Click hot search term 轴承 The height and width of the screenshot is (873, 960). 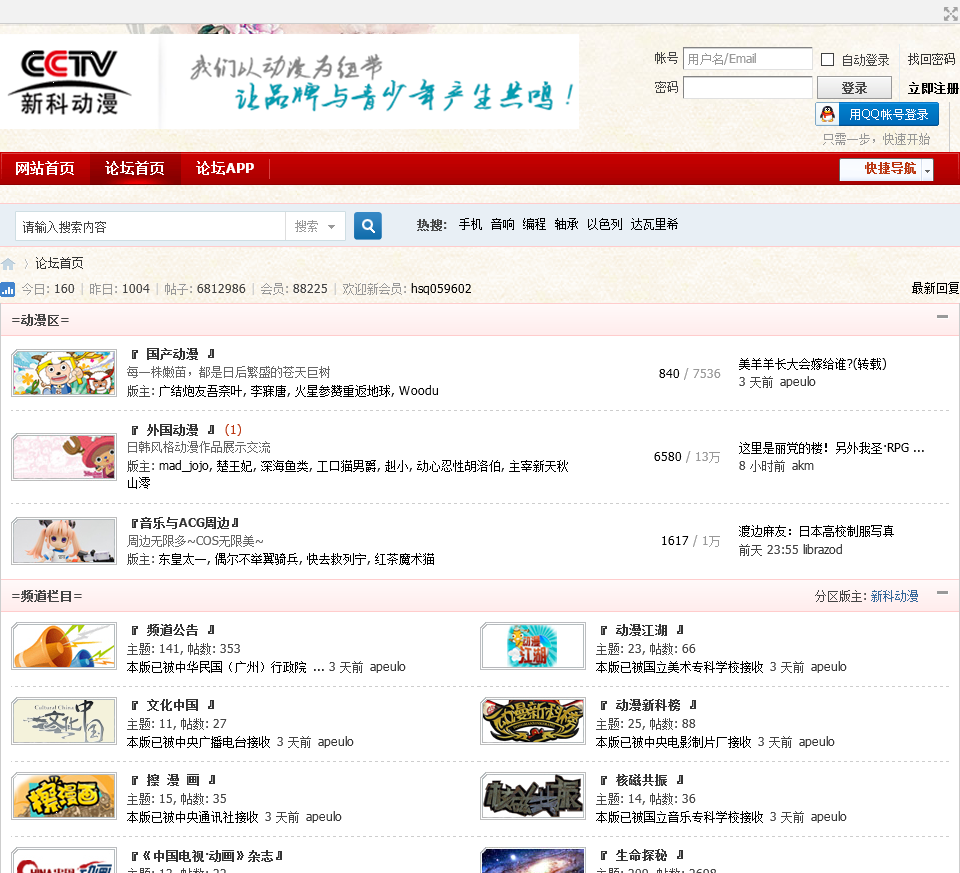pyautogui.click(x=566, y=225)
